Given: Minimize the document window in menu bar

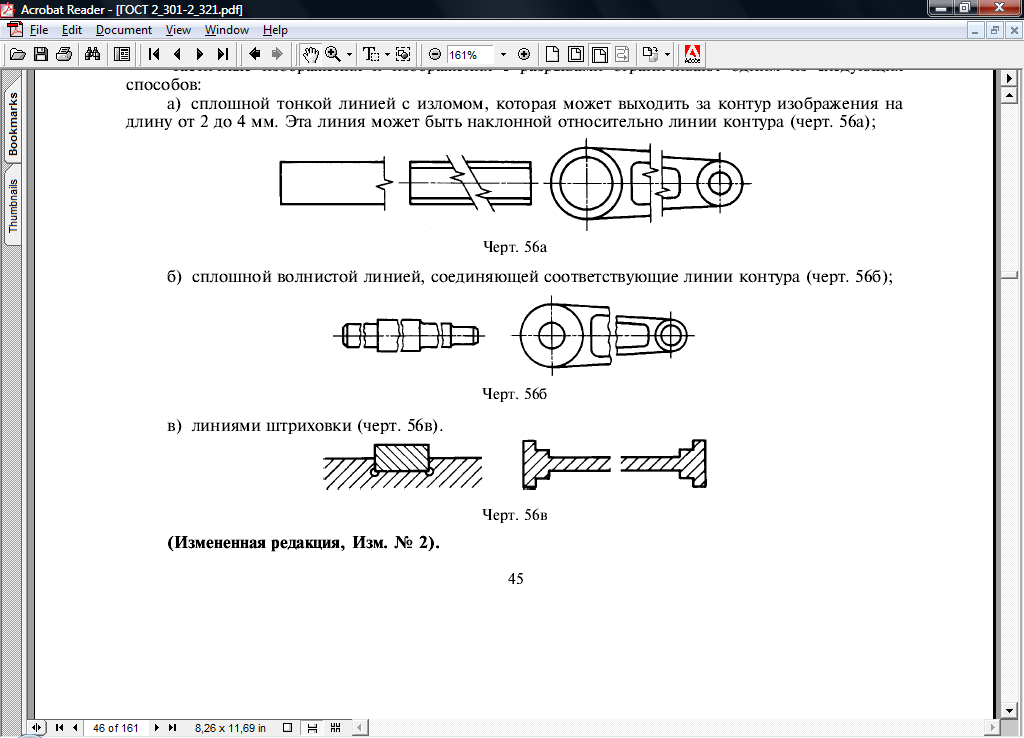Looking at the screenshot, I should tap(975, 31).
